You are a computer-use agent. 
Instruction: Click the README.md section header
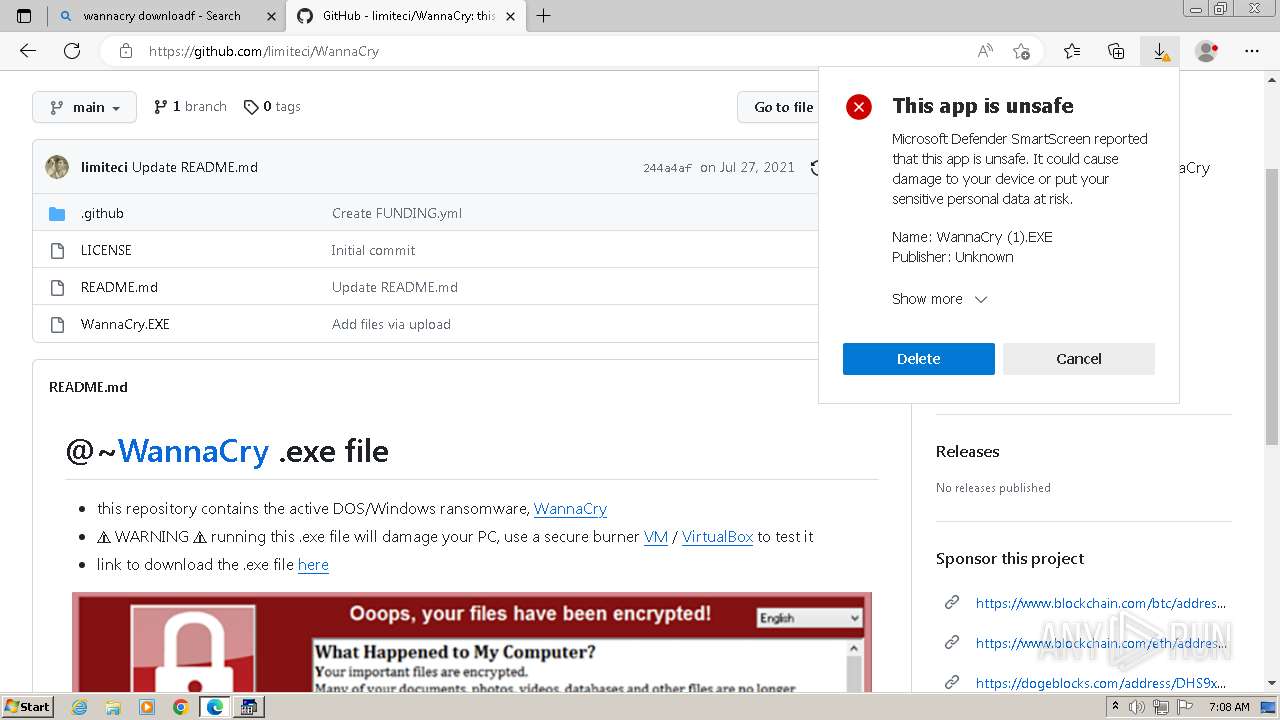point(88,387)
